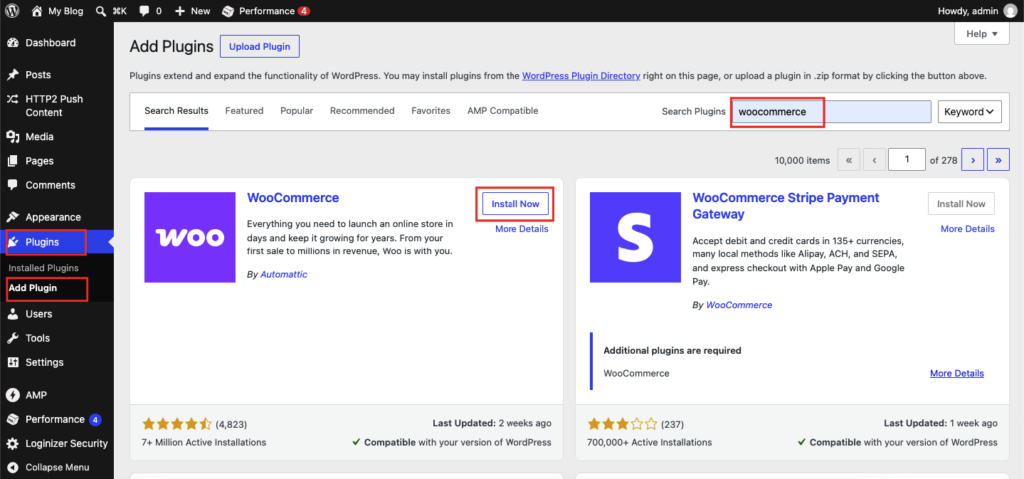Viewport: 1024px width, 479px height.
Task: Open the WooCommerce plugin title link
Action: (293, 198)
